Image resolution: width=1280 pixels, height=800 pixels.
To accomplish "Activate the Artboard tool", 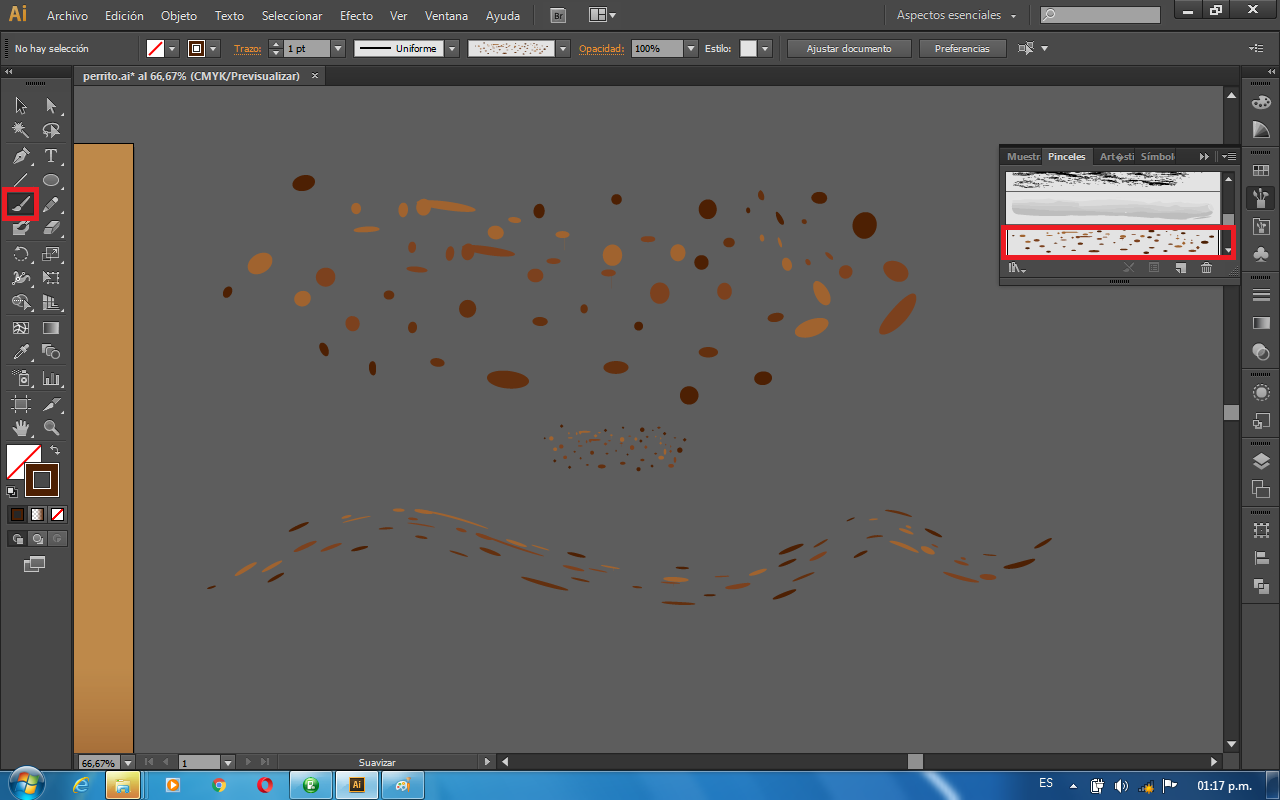I will point(21,404).
